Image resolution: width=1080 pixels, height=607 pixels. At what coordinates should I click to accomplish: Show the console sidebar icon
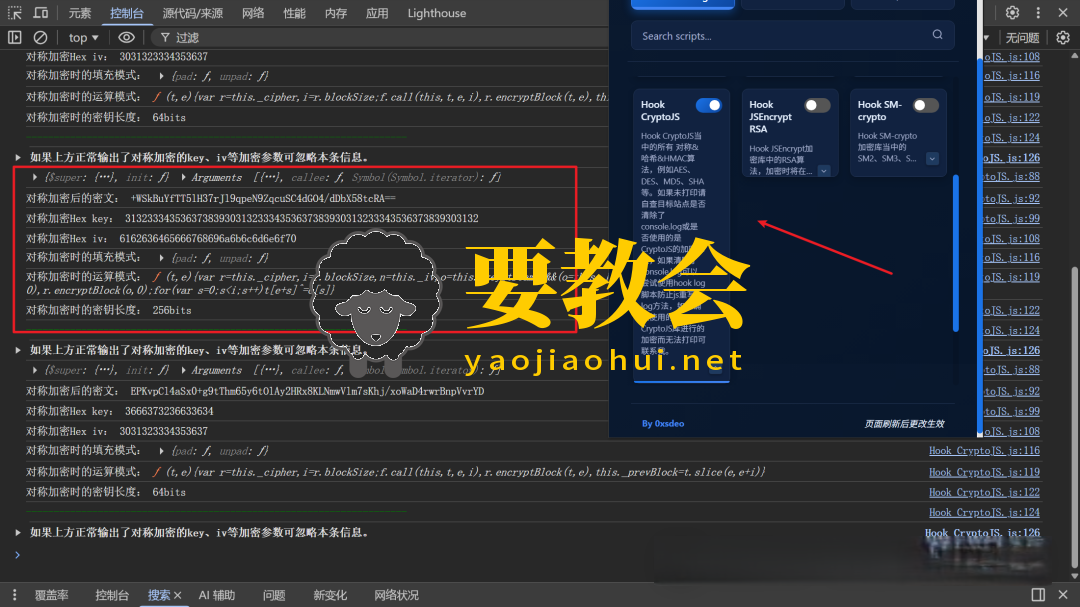point(14,37)
